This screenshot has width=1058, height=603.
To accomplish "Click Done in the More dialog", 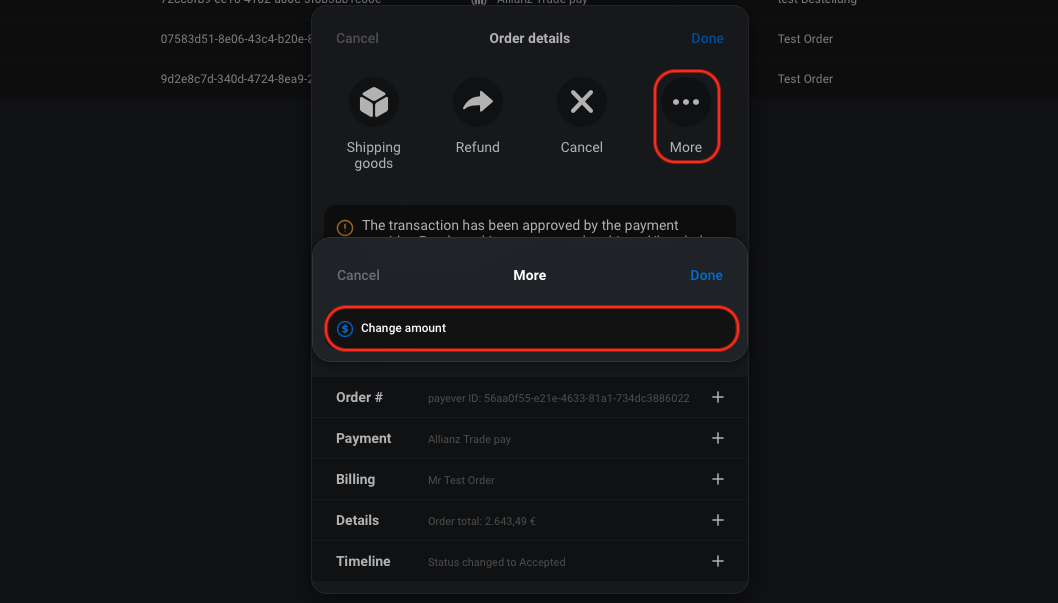I will click(x=706, y=275).
